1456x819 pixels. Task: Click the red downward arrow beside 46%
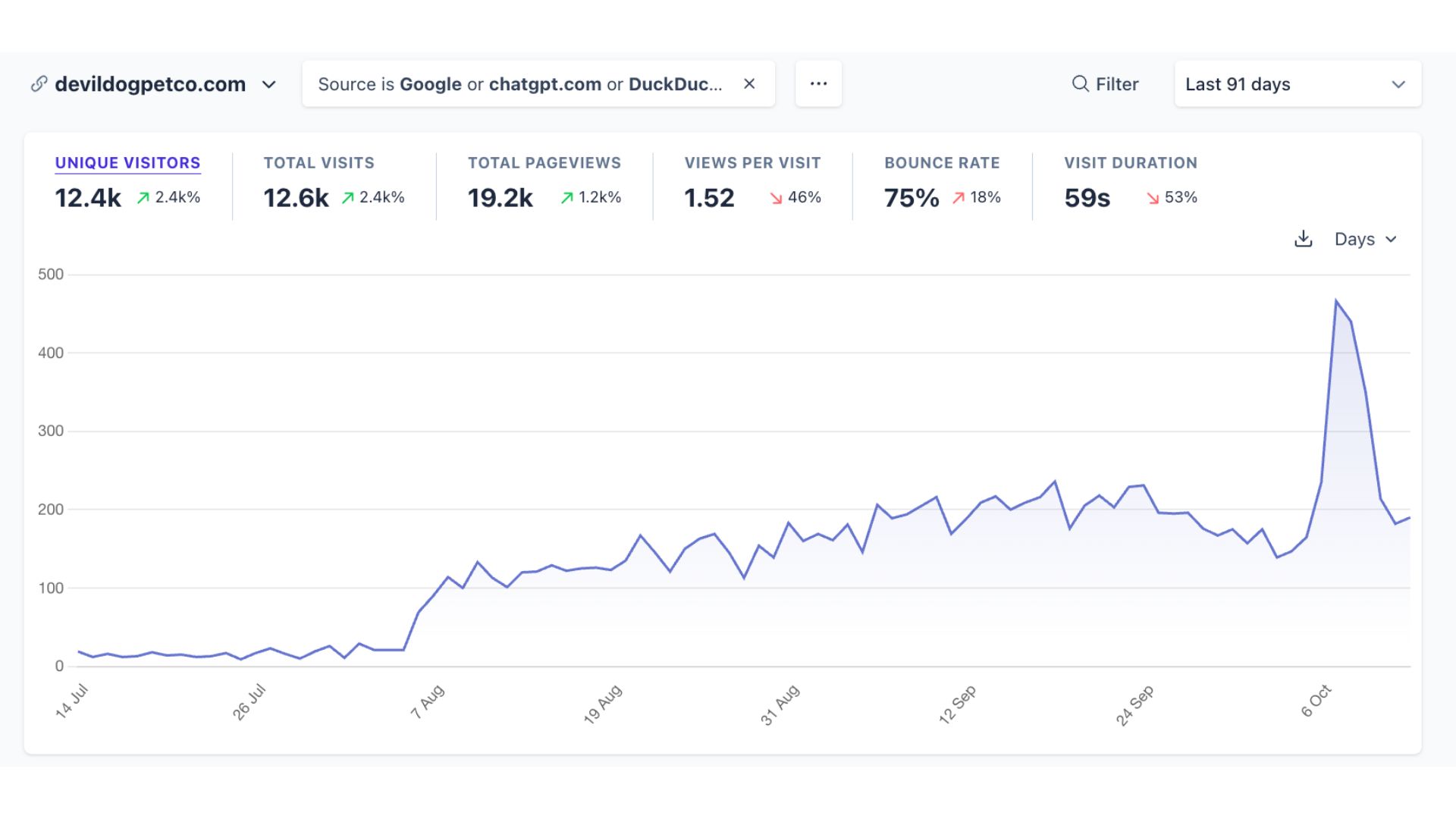coord(775,199)
